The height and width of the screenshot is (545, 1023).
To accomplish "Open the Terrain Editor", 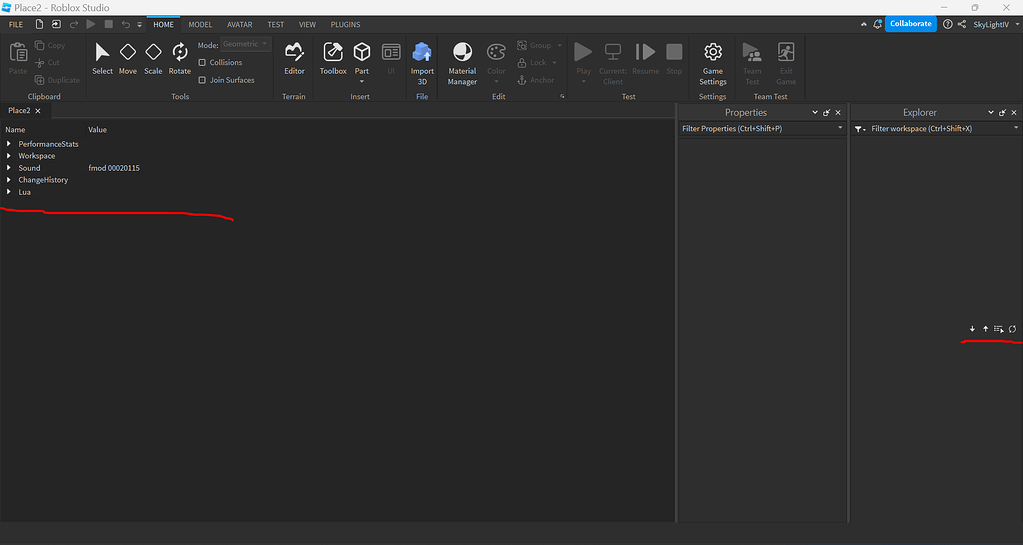I will click(x=294, y=52).
